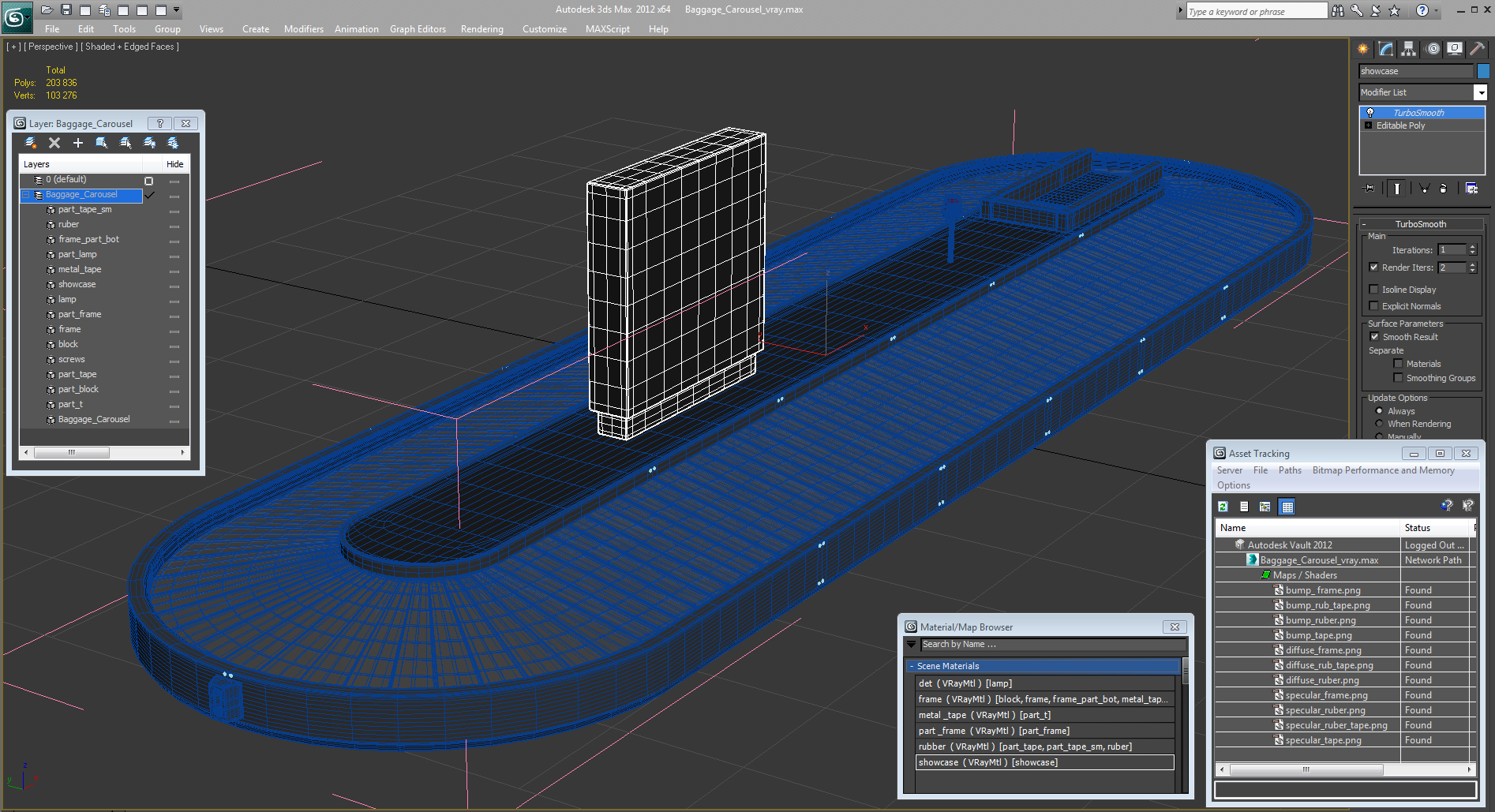1495x812 pixels.
Task: Click the blue object color swatch
Action: tap(1483, 71)
